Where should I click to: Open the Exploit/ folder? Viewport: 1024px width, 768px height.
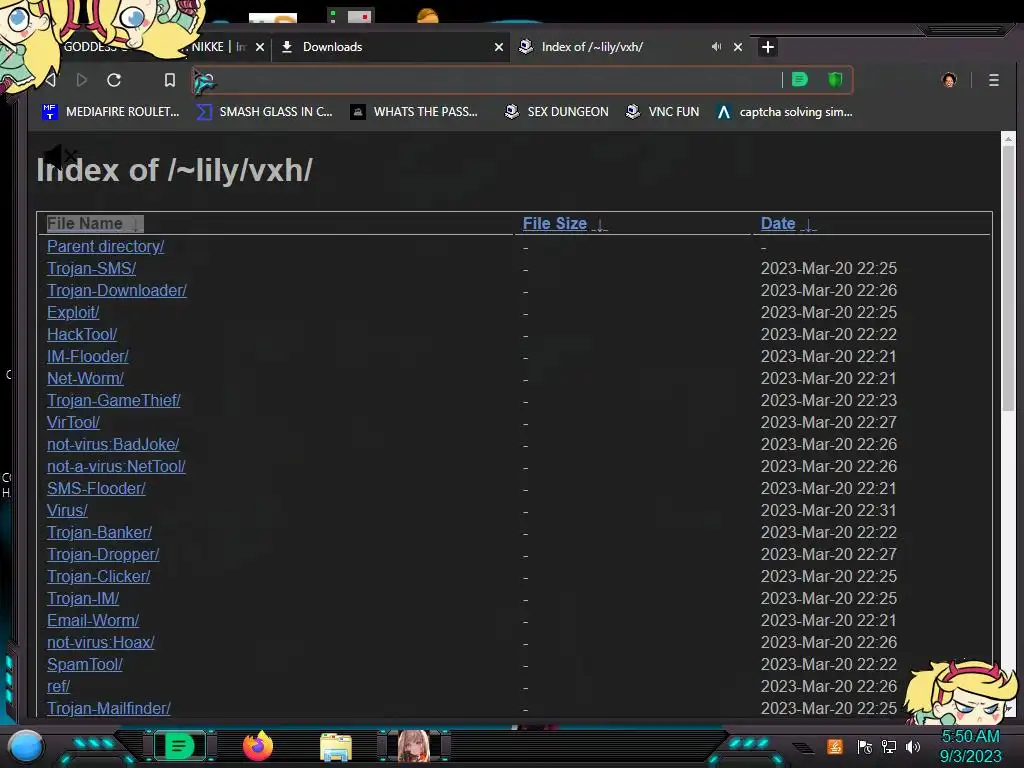pyautogui.click(x=73, y=313)
